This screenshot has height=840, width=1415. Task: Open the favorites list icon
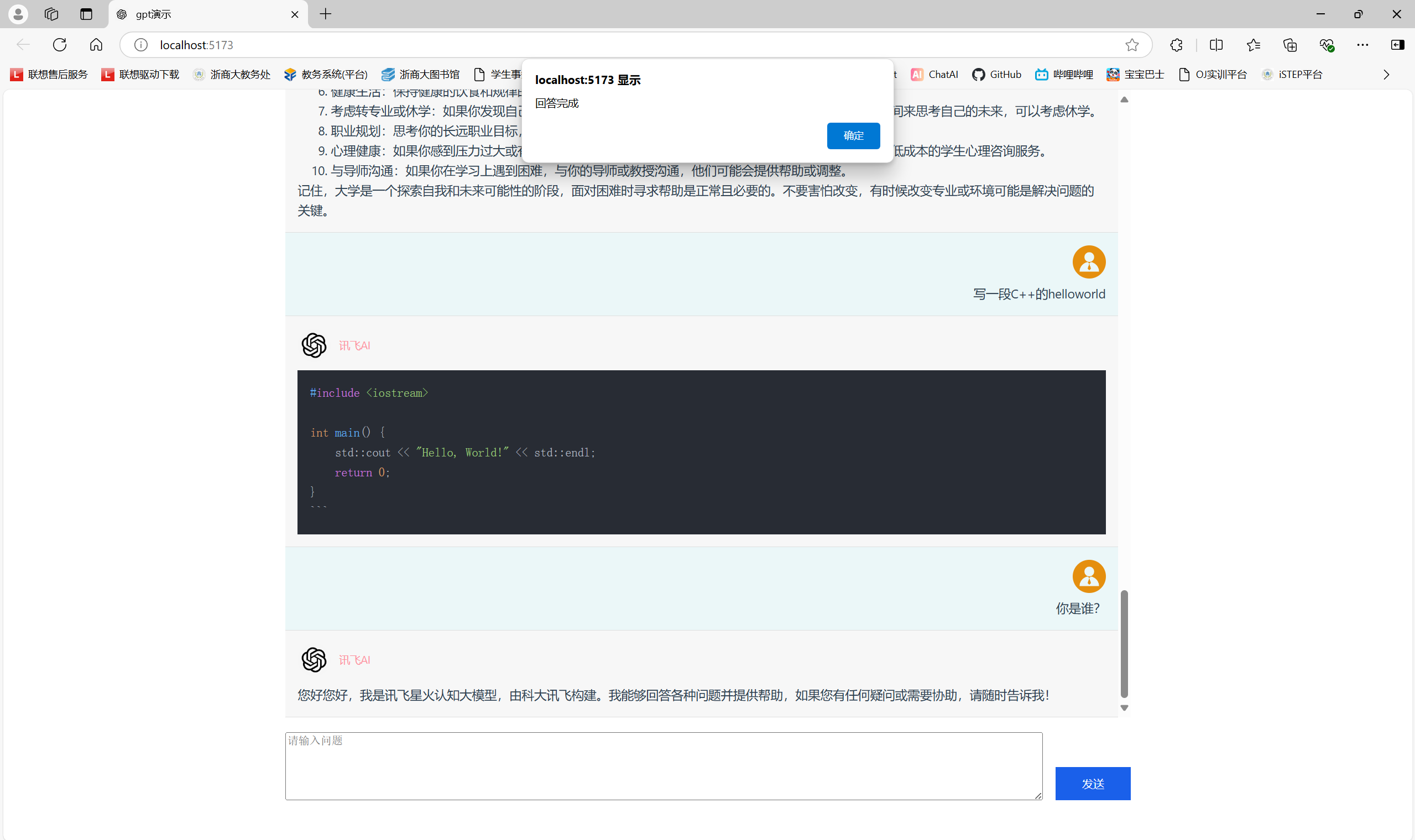tap(1253, 45)
